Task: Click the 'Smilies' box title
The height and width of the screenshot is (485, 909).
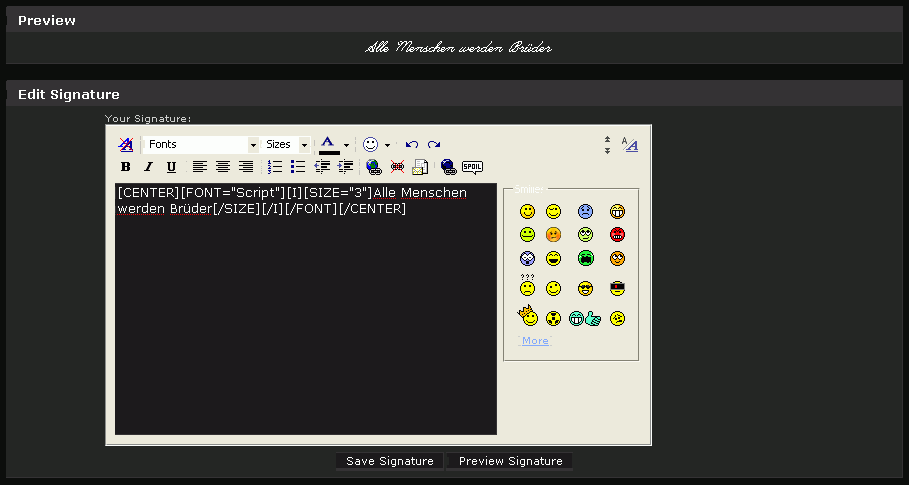Action: pyautogui.click(x=529, y=189)
